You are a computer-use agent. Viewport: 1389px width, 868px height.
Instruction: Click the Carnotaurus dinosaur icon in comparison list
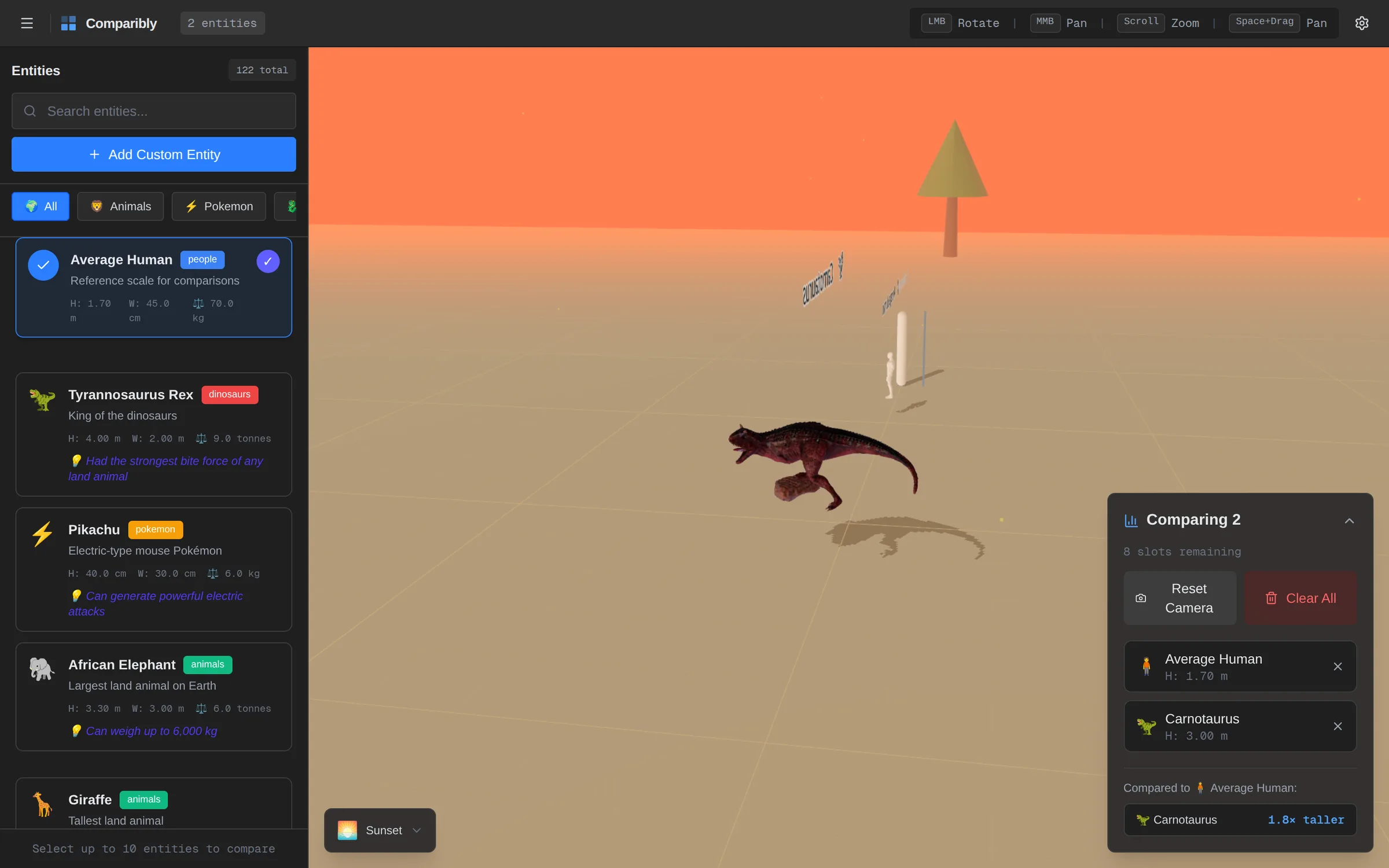pos(1146,726)
